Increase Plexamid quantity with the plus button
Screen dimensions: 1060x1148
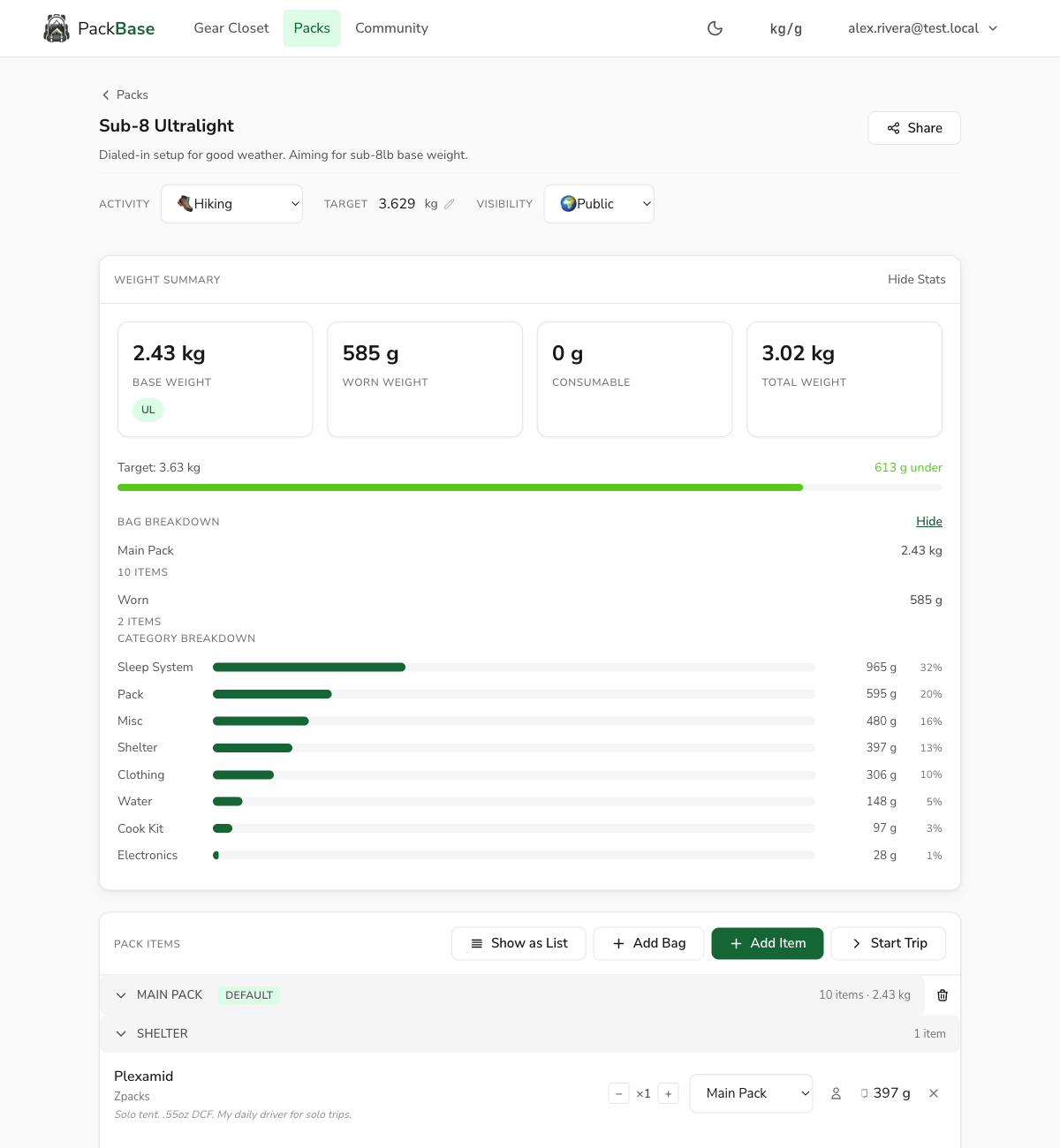pos(669,1093)
